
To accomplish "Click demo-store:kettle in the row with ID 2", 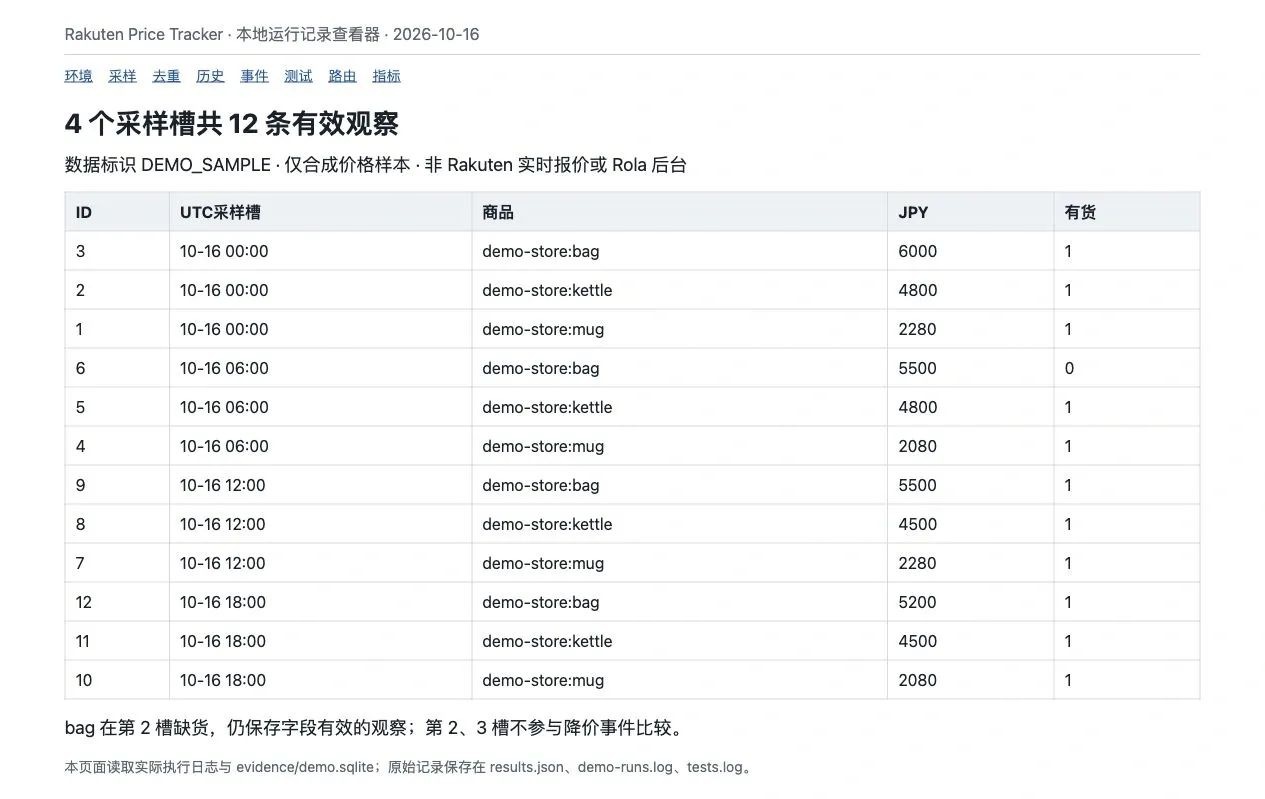I will coord(547,290).
